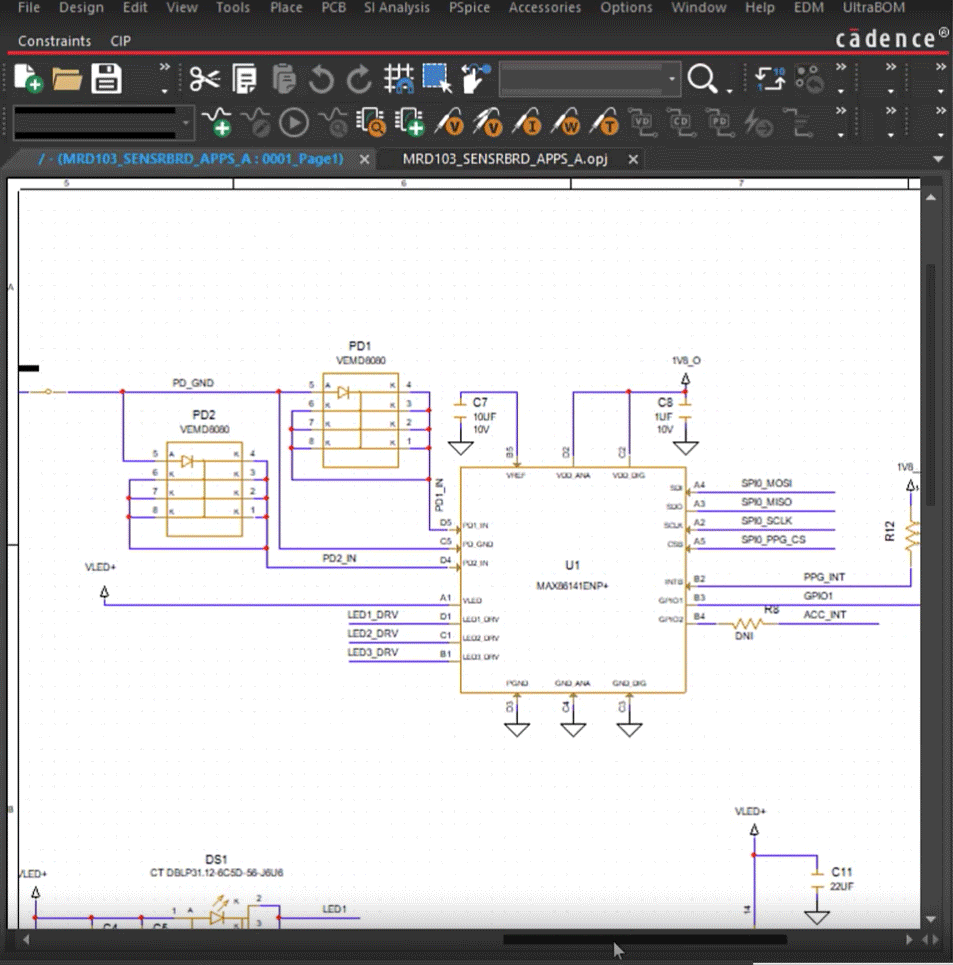Switch to the MRD103_SENSRBRD_APPS_A.opj tab
The height and width of the screenshot is (965, 953).
504,159
